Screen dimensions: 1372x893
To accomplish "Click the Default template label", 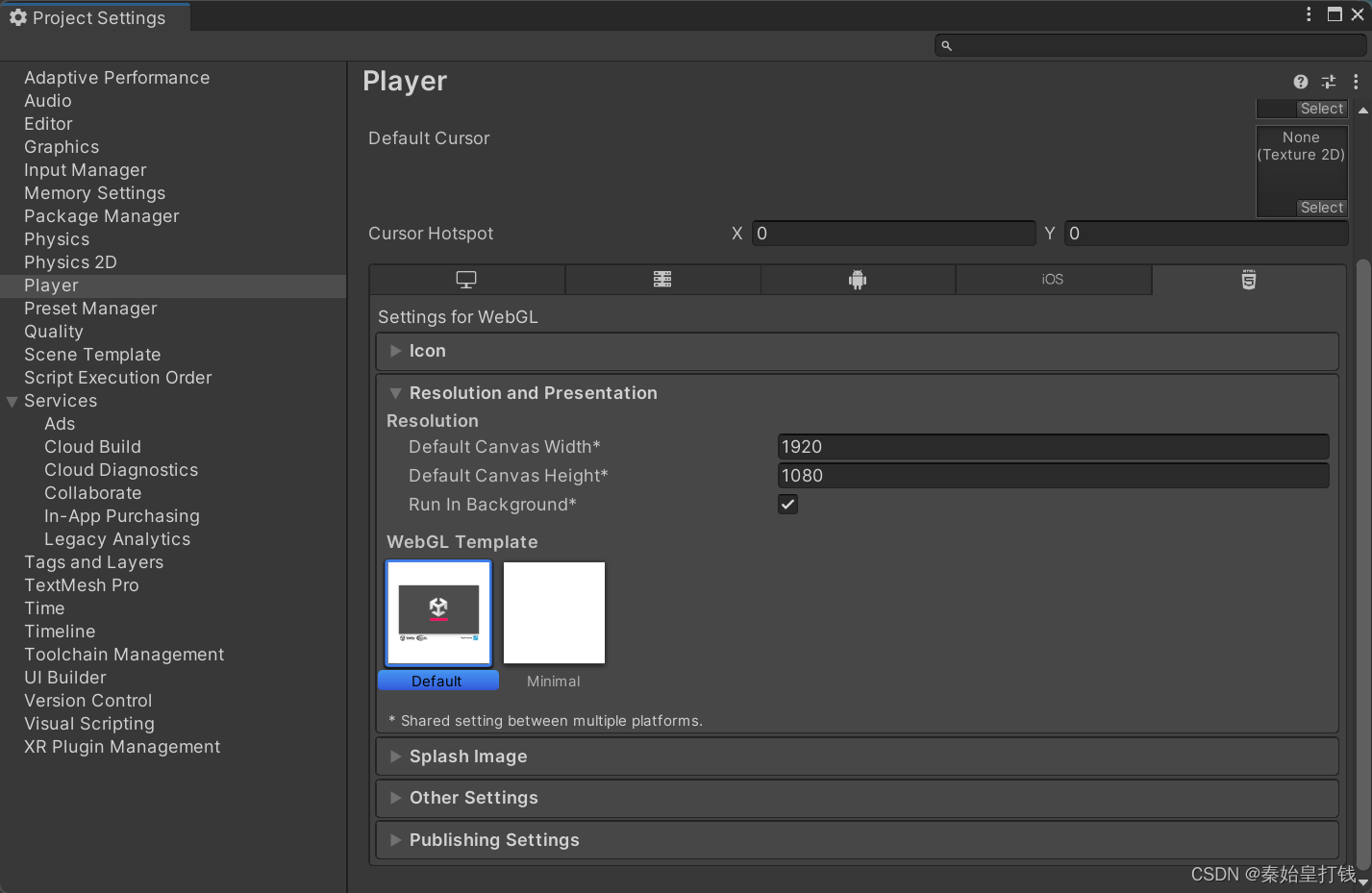I will point(437,681).
